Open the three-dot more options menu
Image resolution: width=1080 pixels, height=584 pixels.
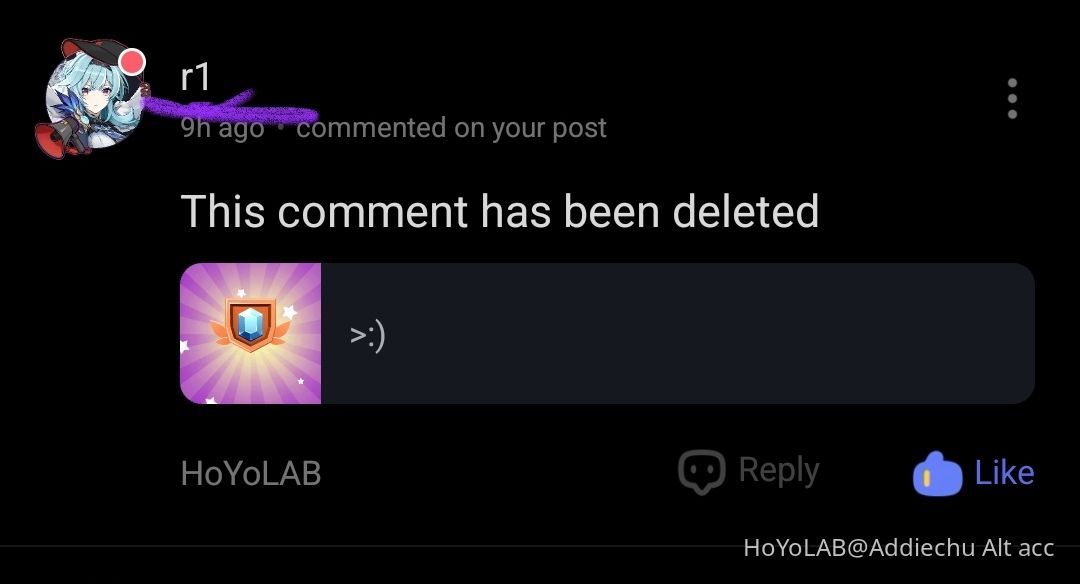(1012, 98)
